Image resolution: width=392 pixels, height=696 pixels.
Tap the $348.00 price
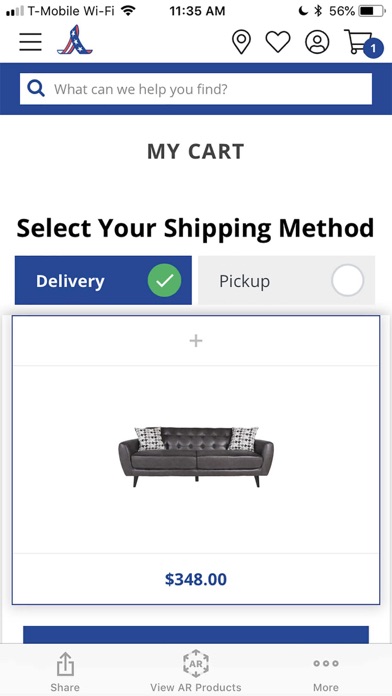(196, 579)
